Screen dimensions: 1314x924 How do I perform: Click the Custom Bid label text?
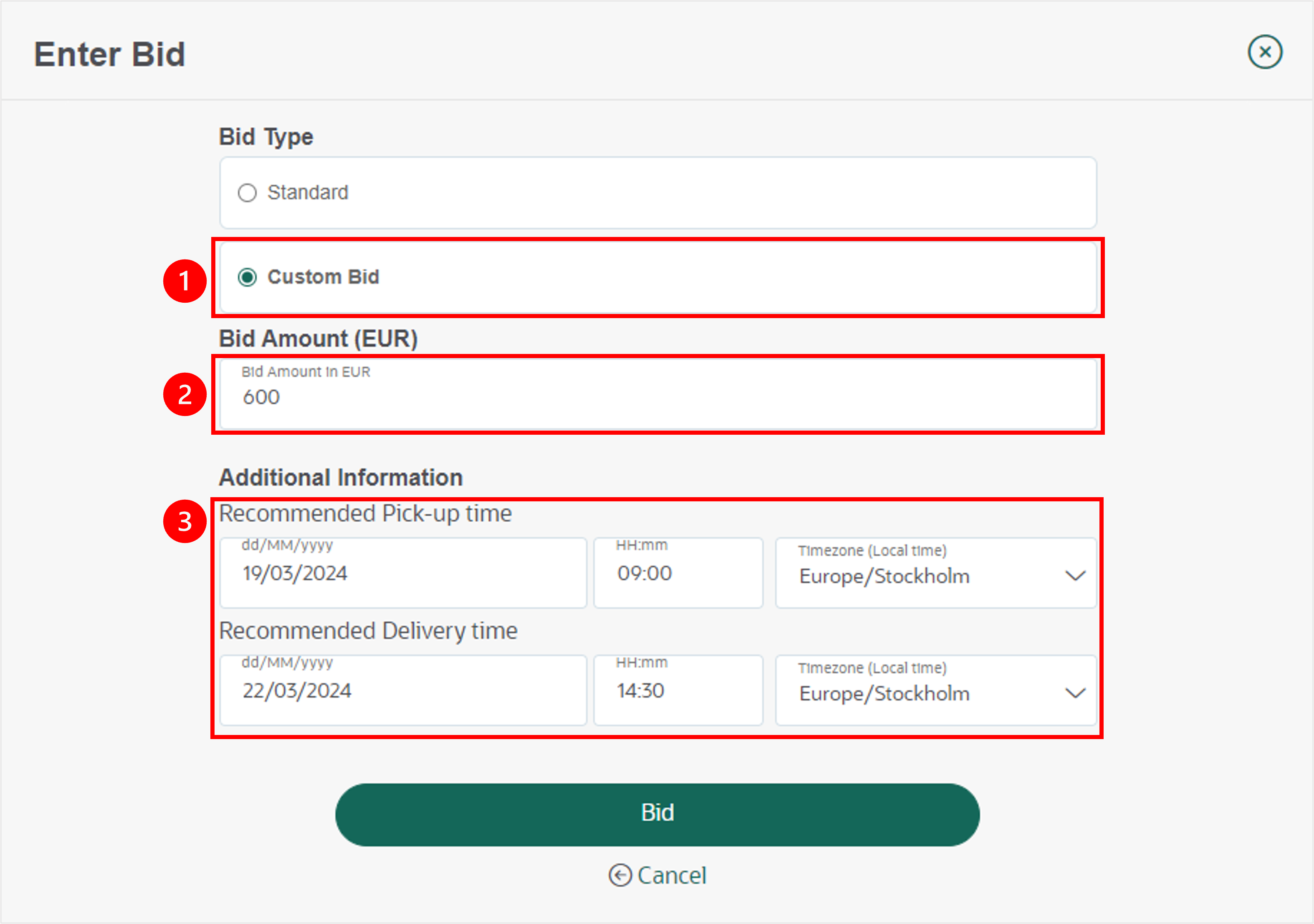click(x=323, y=277)
